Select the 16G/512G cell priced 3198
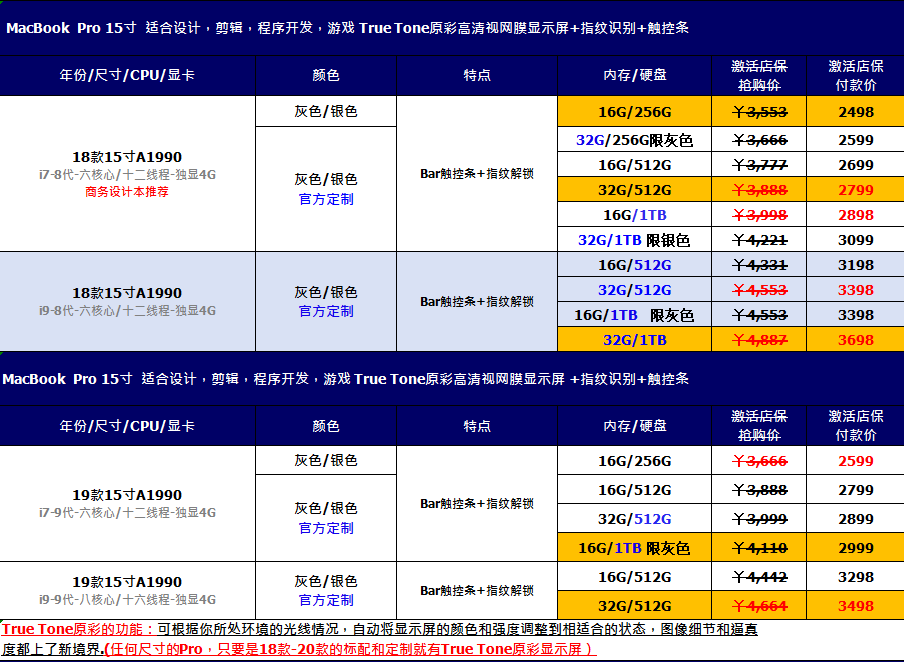This screenshot has width=904, height=662. tap(634, 265)
